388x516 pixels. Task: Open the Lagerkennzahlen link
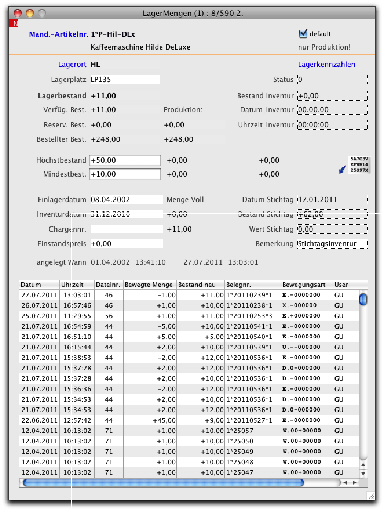point(327,64)
